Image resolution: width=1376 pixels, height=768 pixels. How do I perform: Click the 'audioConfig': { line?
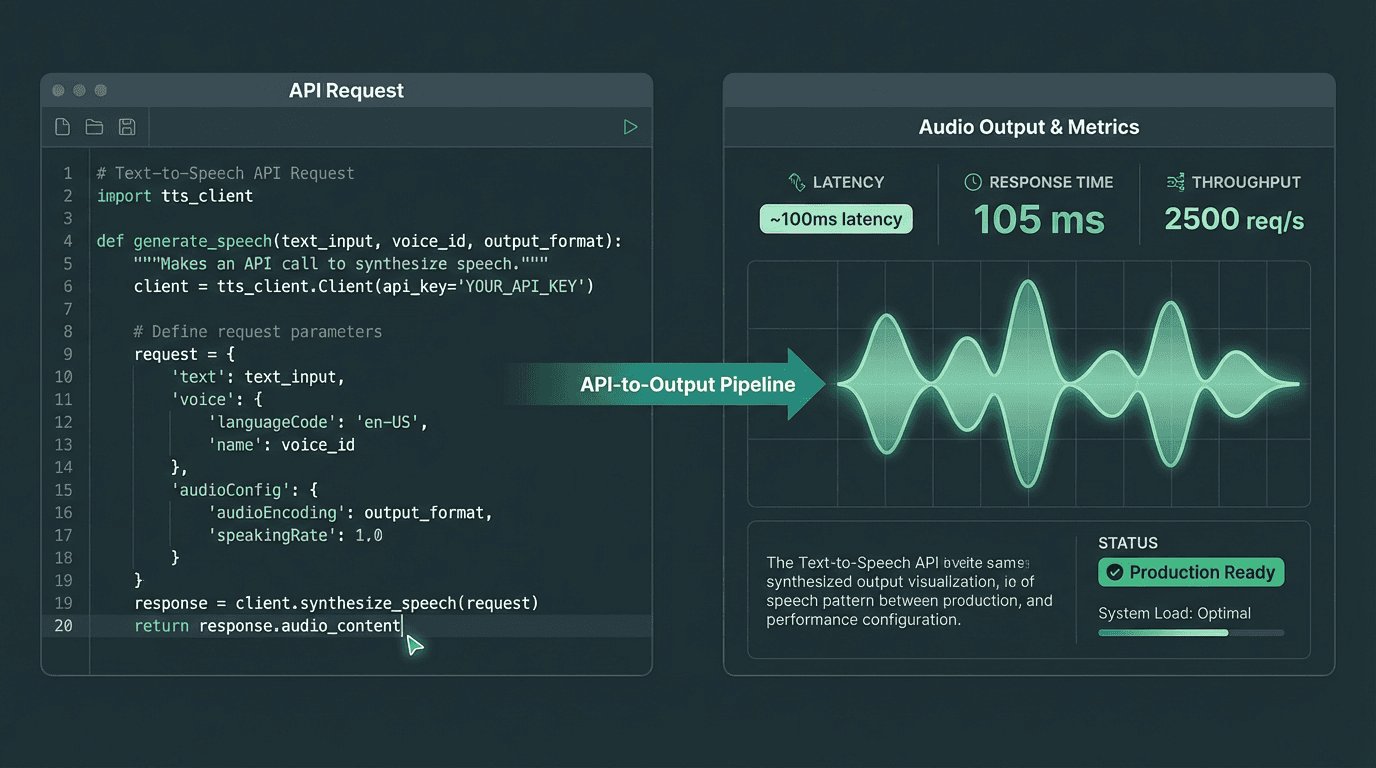click(x=245, y=490)
